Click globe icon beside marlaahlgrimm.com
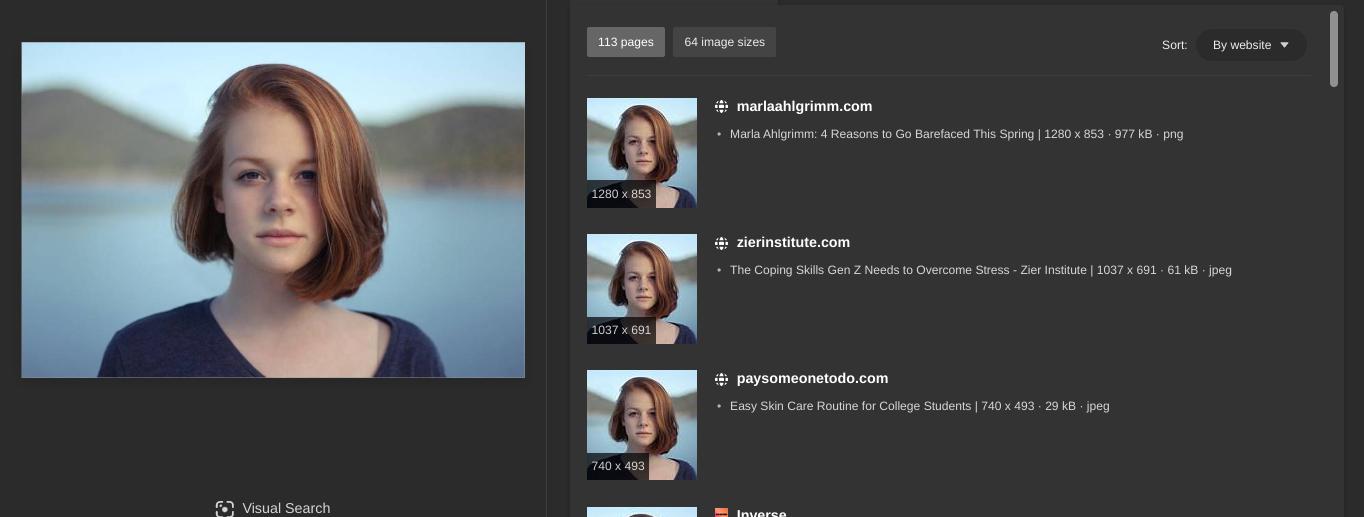Screen dimensions: 1364x517 pyautogui.click(x=721, y=106)
